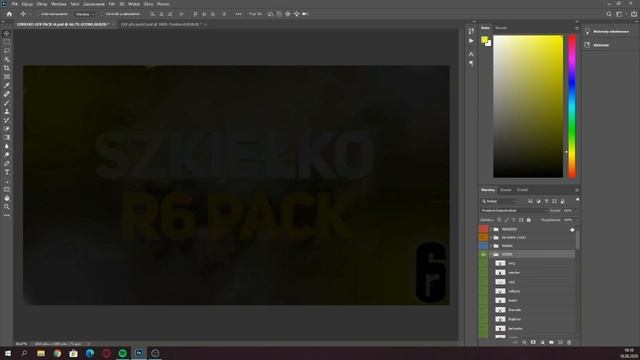Switch to the Próbki swatches tab
The height and width of the screenshot is (360, 640).
coord(501,28)
